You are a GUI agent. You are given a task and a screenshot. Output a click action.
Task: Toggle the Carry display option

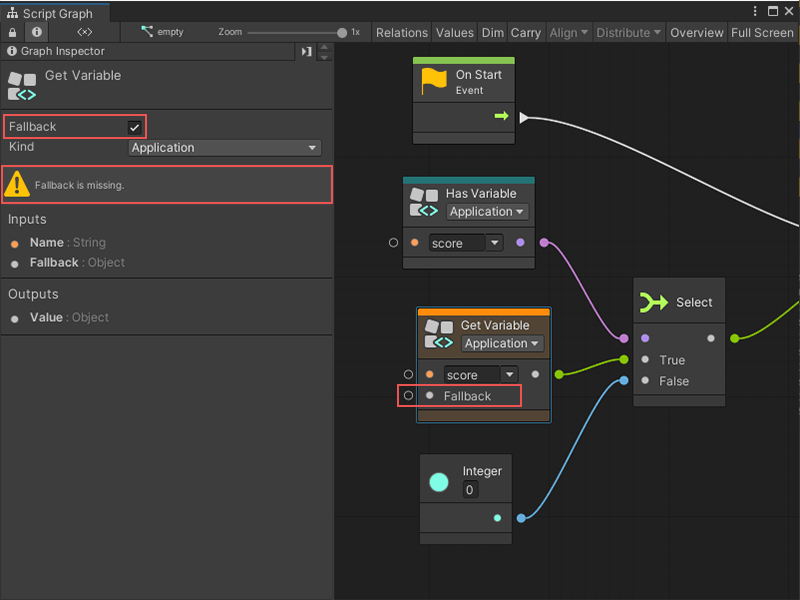click(526, 32)
